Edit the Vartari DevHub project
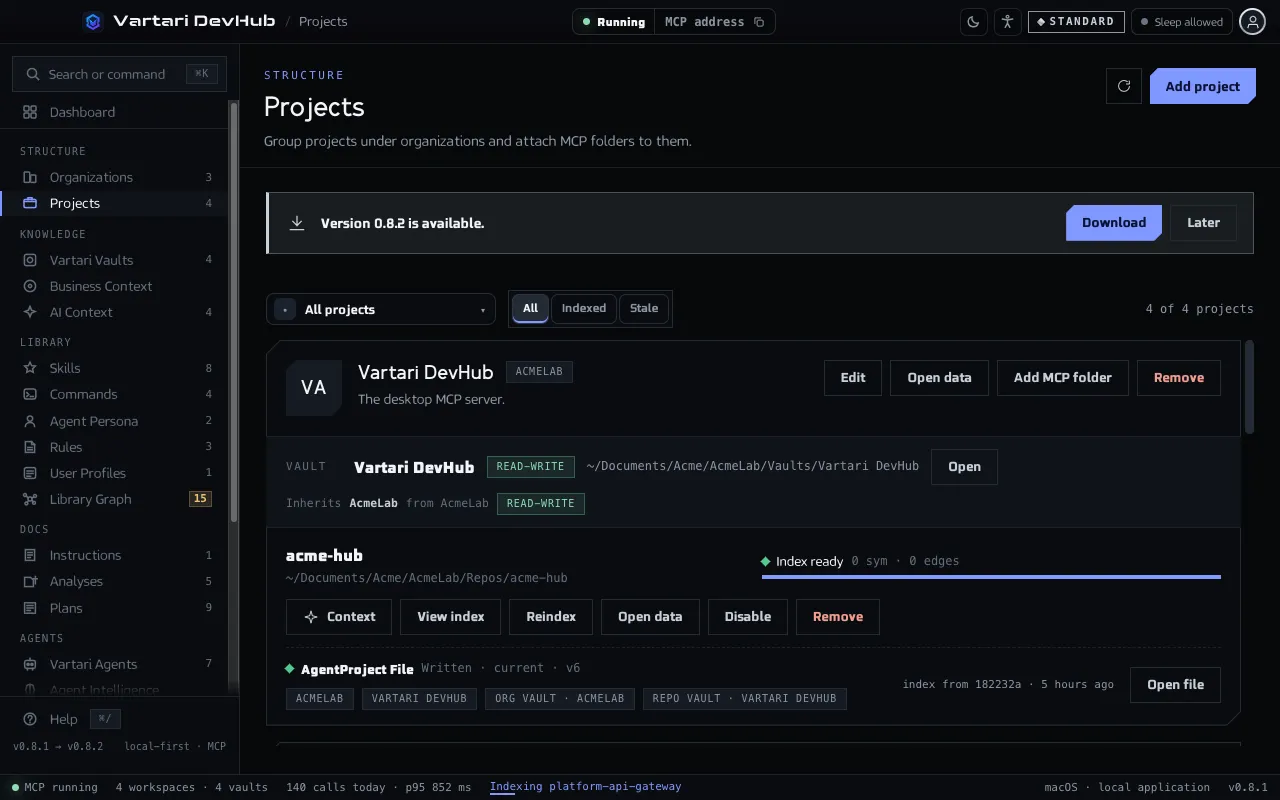 (x=853, y=378)
